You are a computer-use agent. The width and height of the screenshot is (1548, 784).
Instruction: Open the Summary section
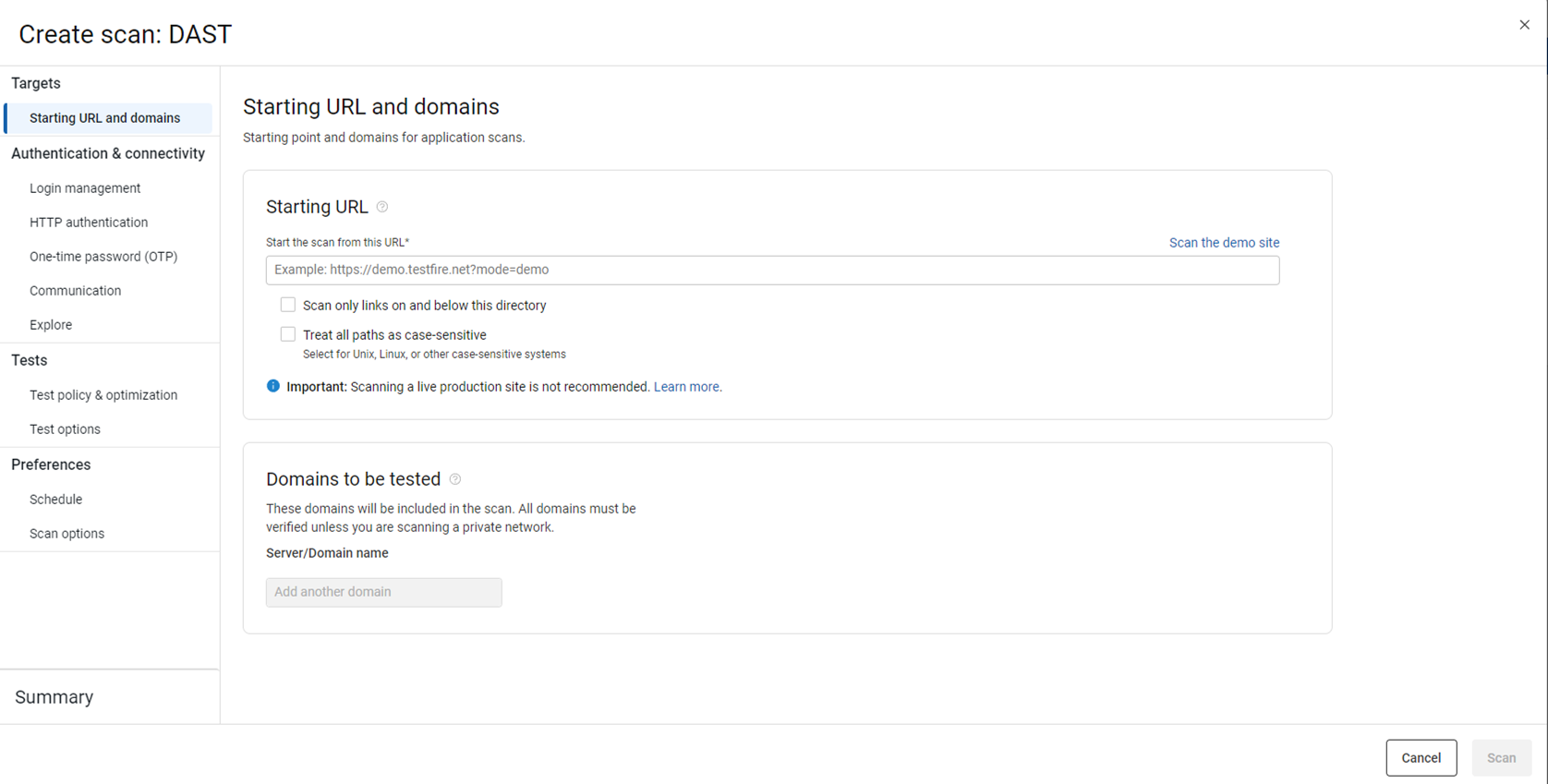pyautogui.click(x=54, y=697)
